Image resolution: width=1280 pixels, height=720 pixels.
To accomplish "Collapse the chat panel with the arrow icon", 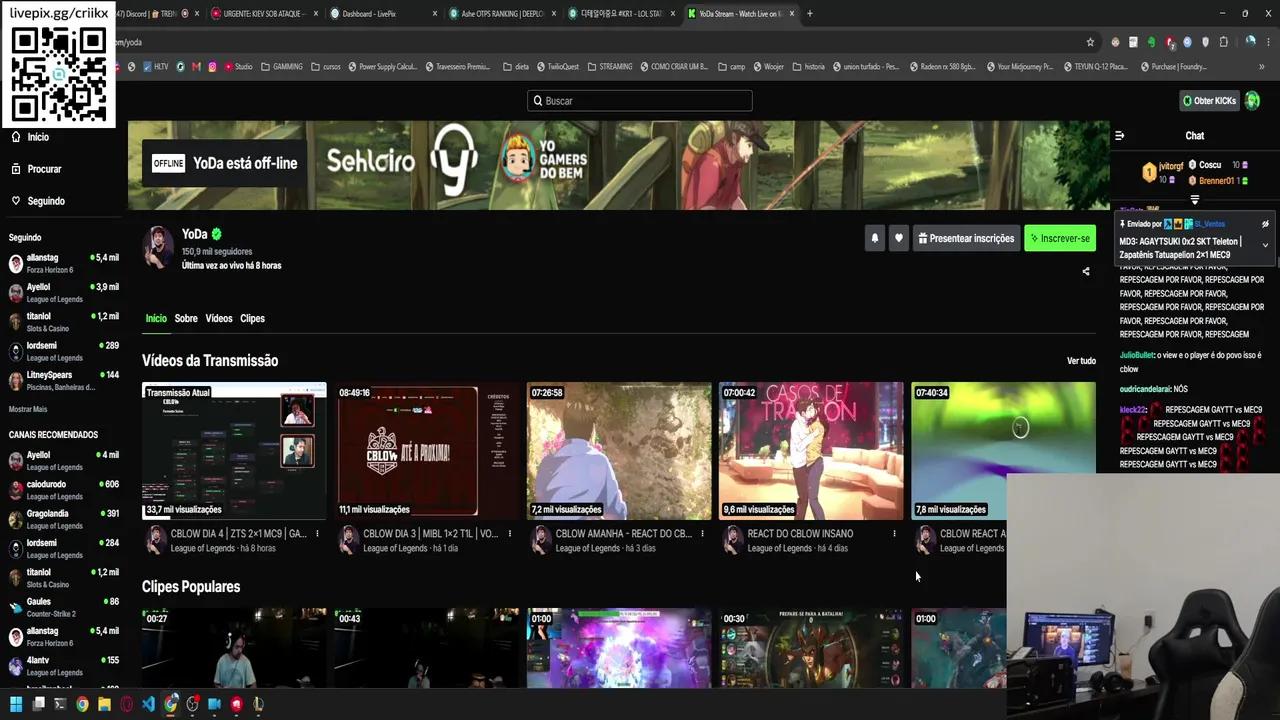I will click(x=1119, y=136).
